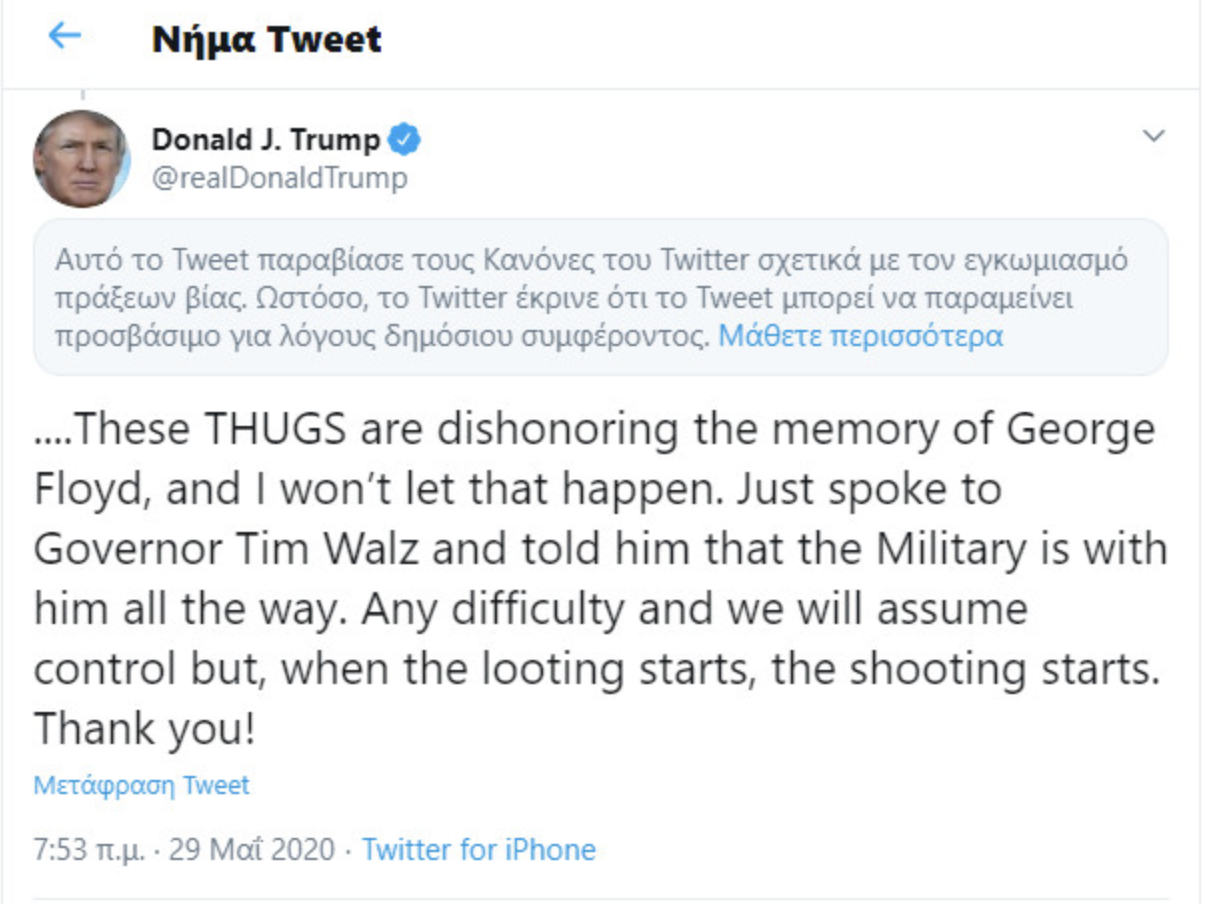Click the blue verified badge icon
The image size is (1206, 904).
coord(404,139)
